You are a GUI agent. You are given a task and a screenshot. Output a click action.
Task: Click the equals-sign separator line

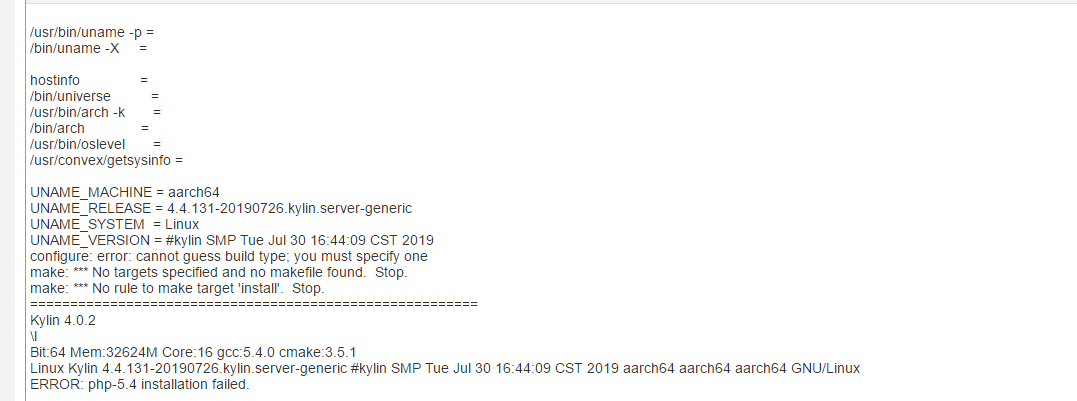(x=254, y=302)
